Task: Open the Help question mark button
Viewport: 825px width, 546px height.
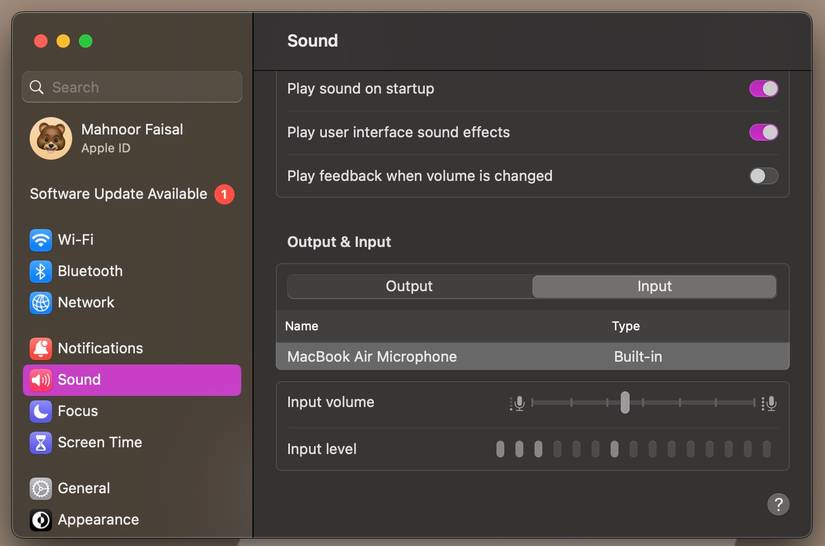Action: 778,504
